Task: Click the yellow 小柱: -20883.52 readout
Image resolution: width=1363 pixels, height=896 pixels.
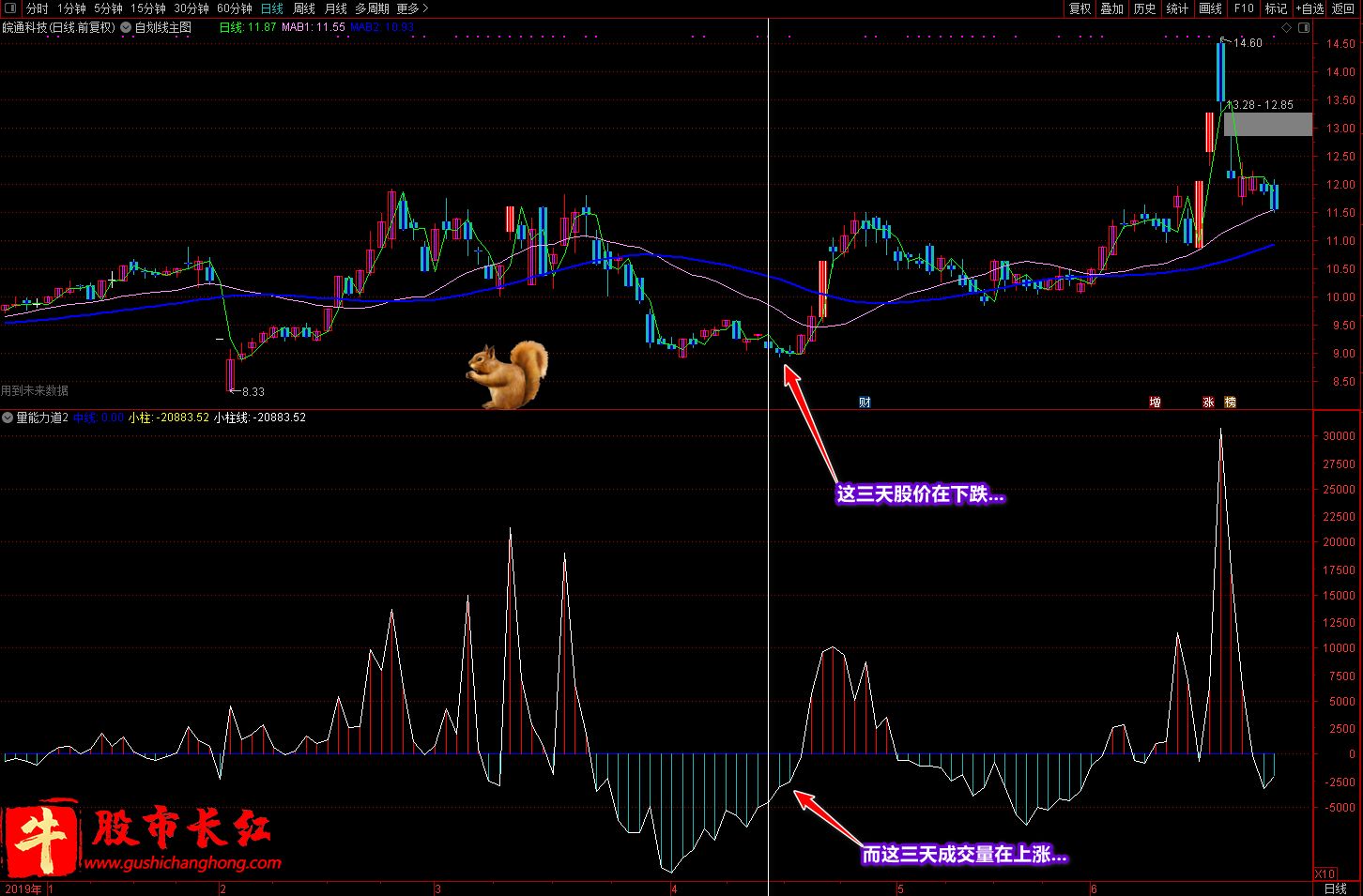Action: coord(169,418)
